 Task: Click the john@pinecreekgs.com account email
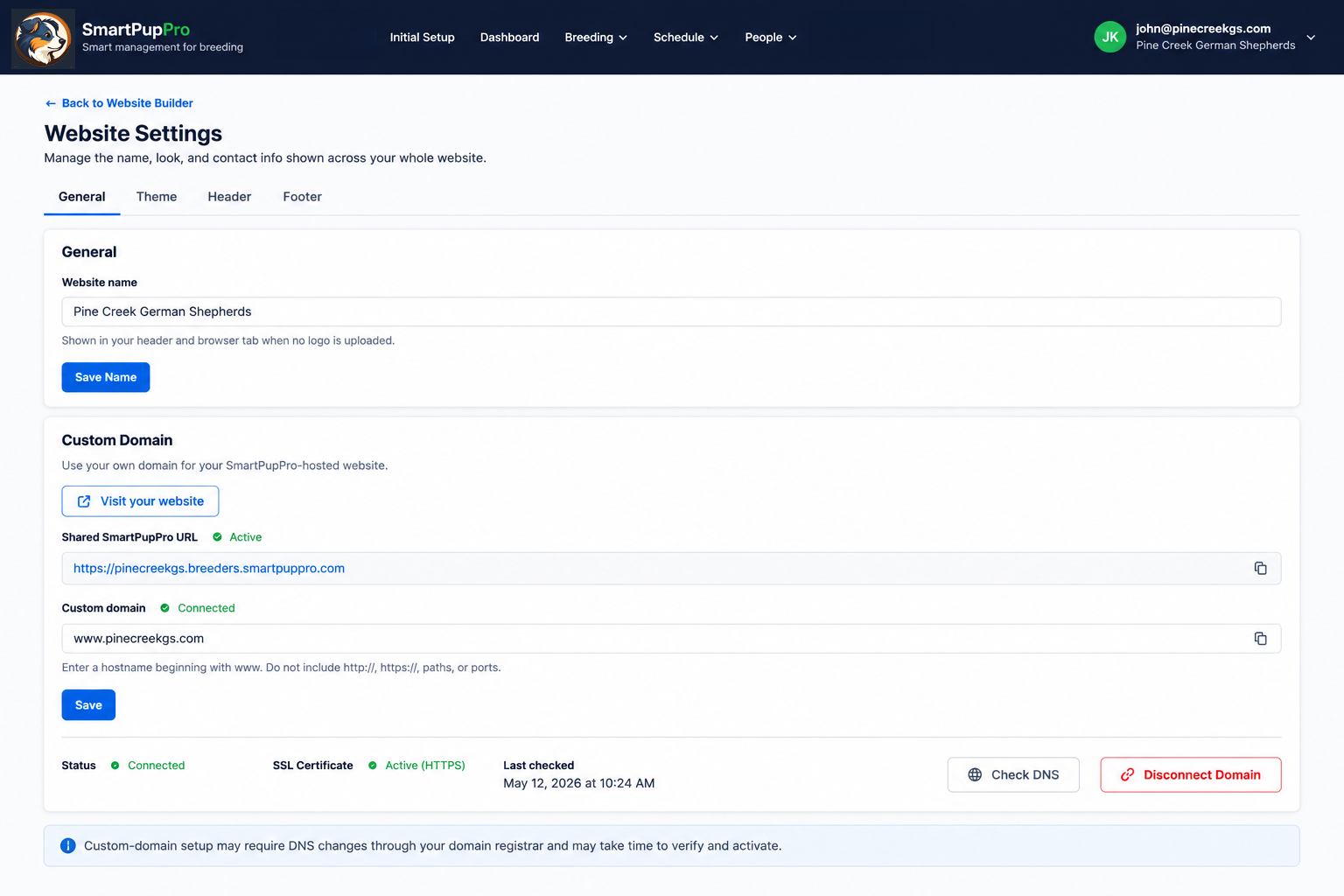[1203, 29]
